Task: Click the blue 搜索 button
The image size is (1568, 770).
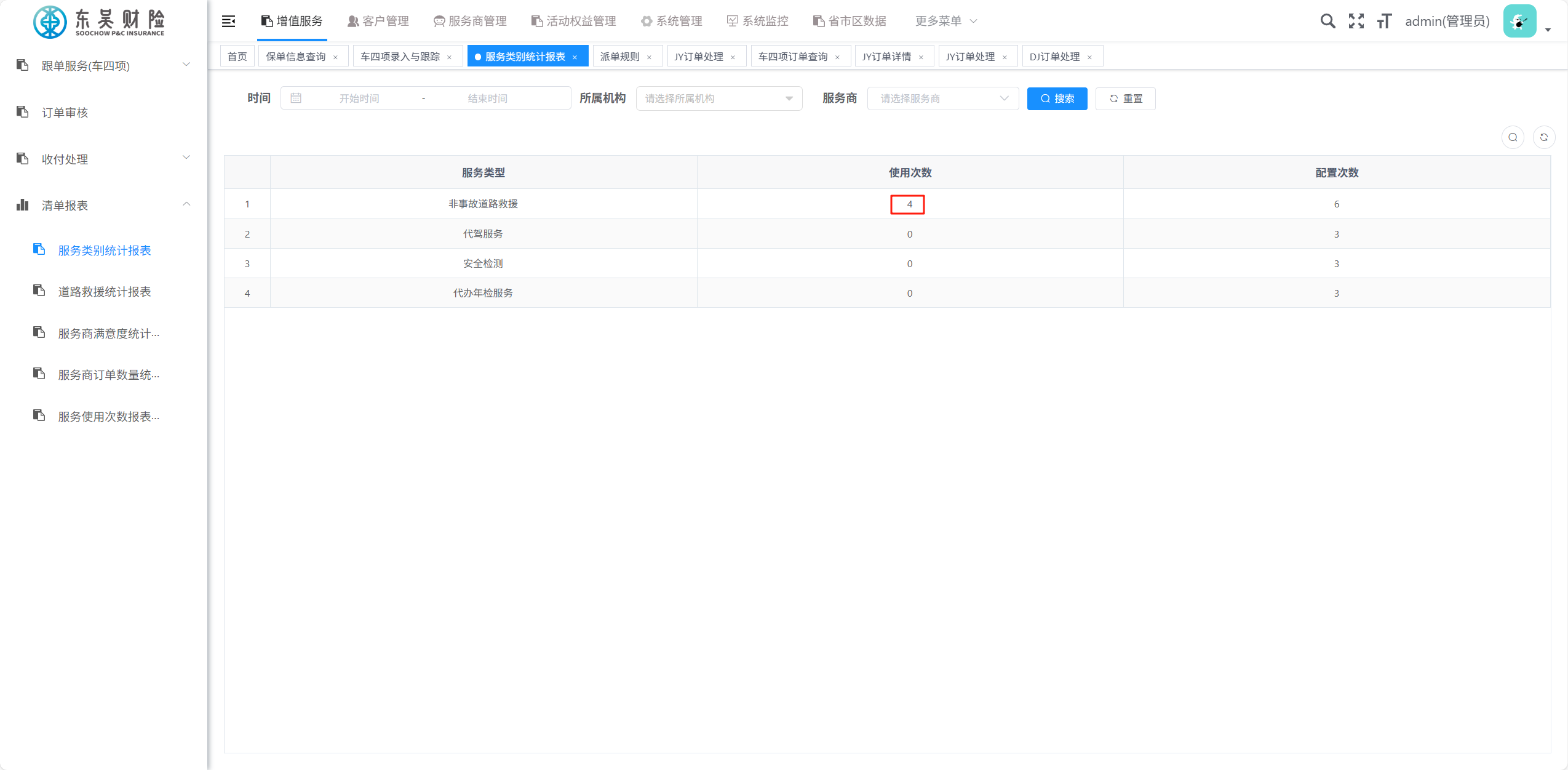Action: [x=1057, y=98]
